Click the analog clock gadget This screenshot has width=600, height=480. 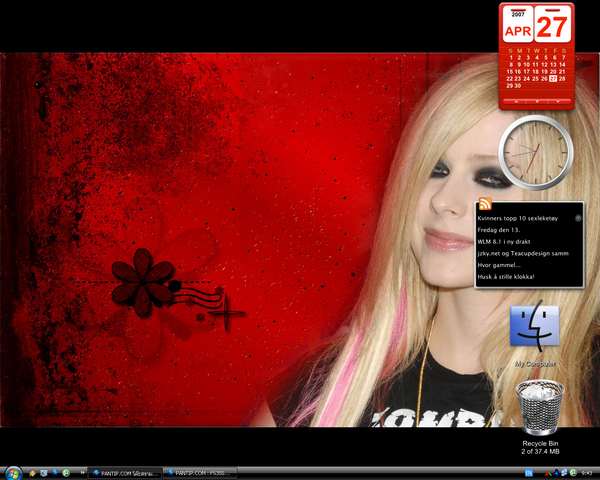[x=536, y=152]
